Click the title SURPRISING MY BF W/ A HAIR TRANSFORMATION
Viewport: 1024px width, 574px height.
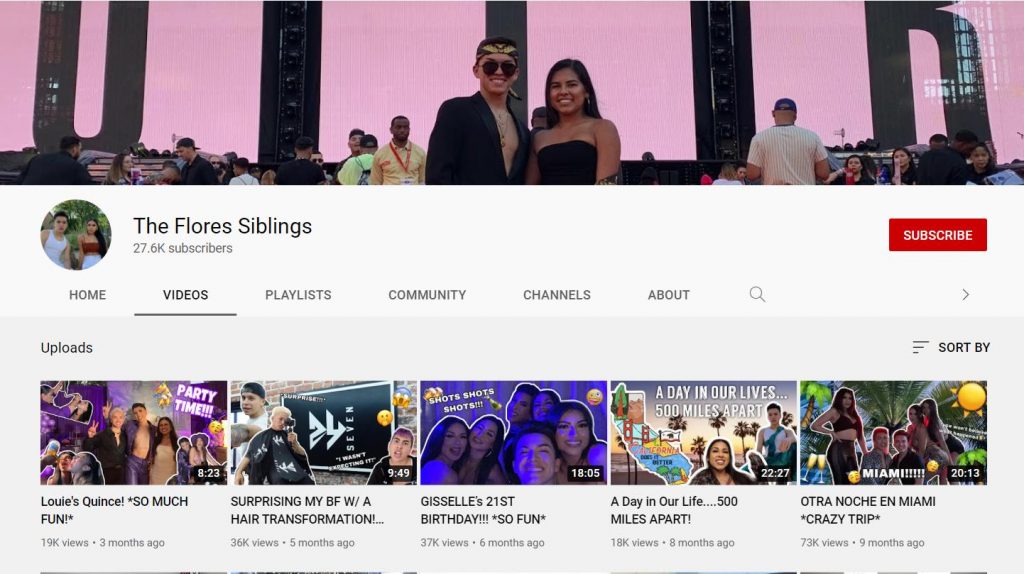[x=307, y=510]
